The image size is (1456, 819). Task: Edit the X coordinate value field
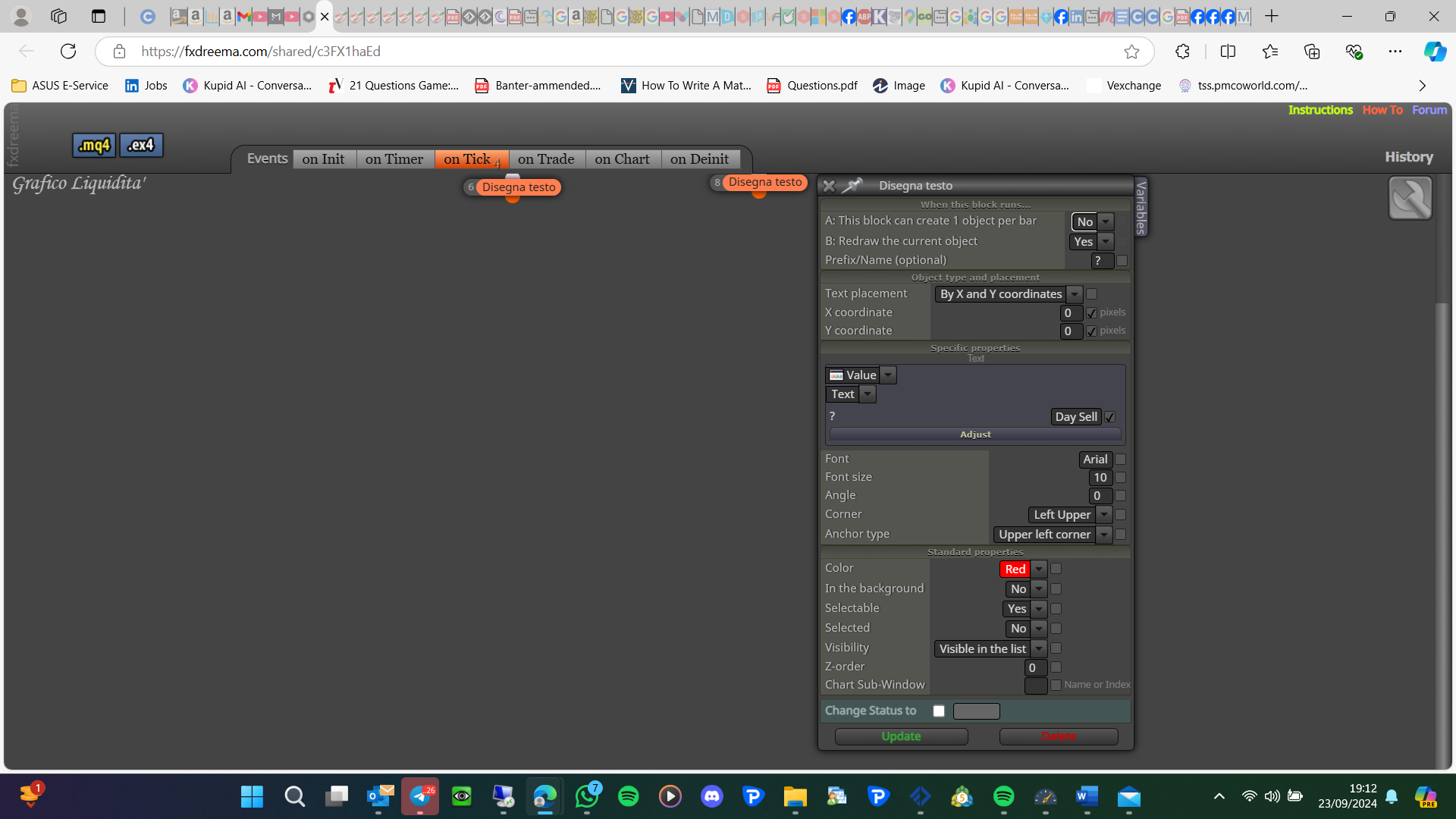(1072, 312)
